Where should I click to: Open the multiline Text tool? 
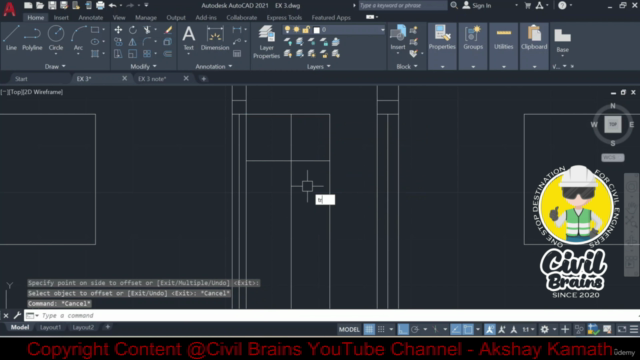tap(189, 38)
